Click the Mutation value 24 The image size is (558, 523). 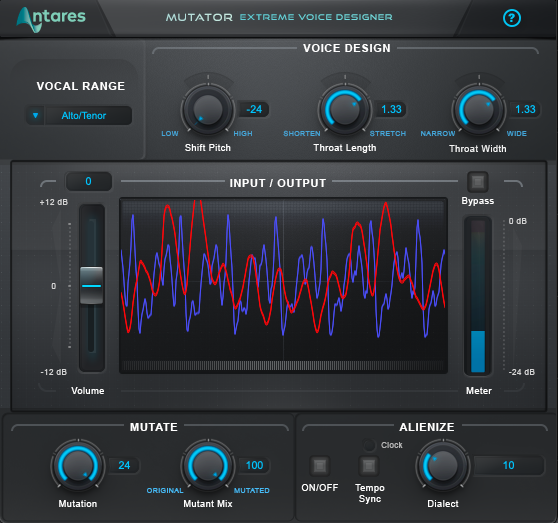pyautogui.click(x=124, y=465)
